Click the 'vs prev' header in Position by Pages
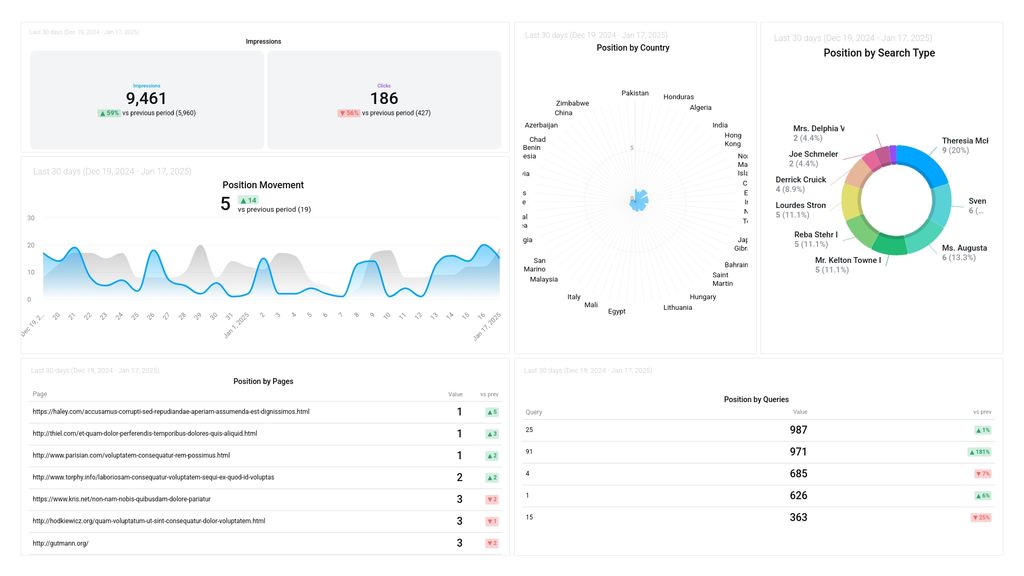Viewport: 1024px width, 576px height. pos(489,394)
